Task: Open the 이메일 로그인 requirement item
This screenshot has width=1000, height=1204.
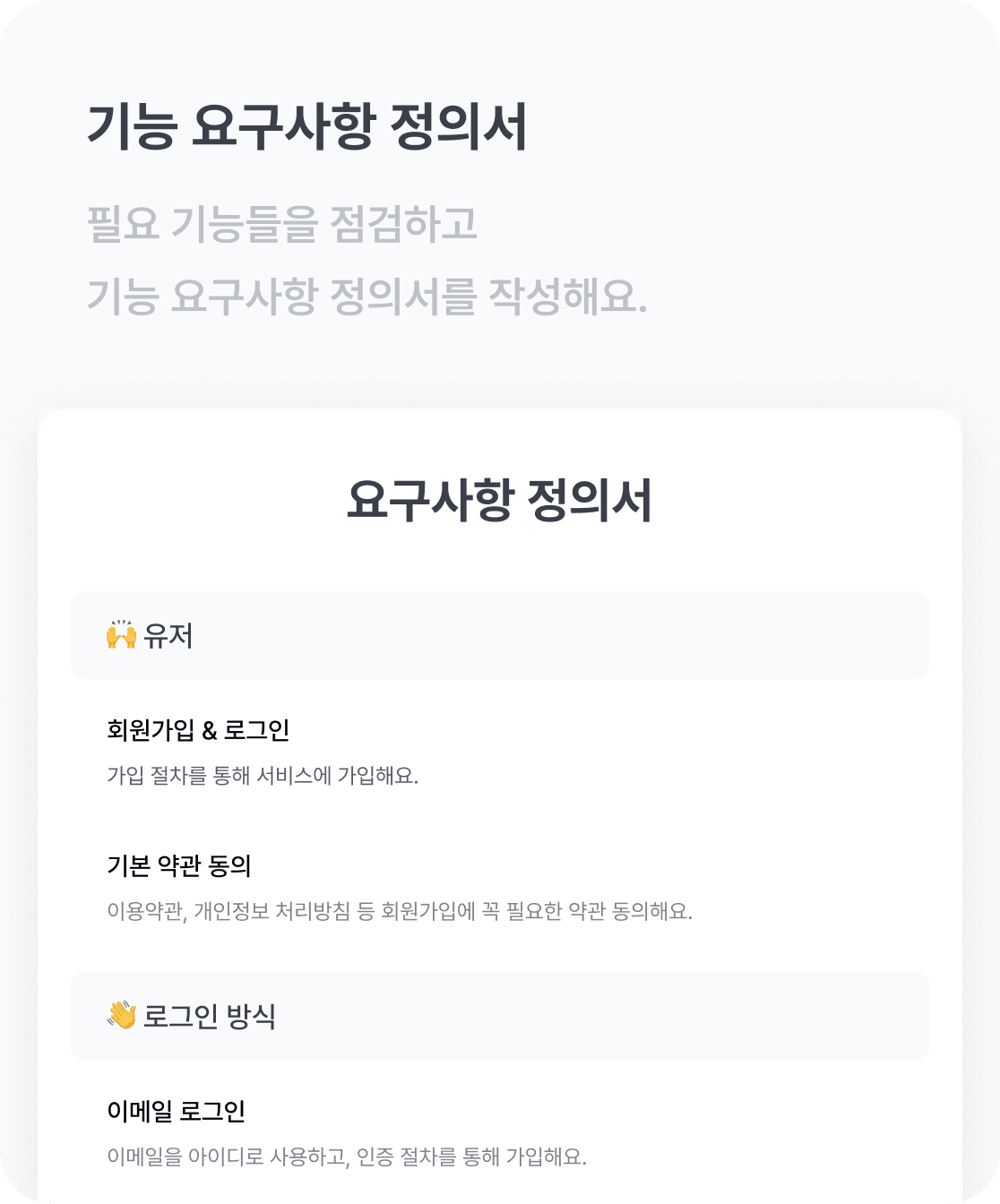Action: pyautogui.click(x=177, y=1112)
